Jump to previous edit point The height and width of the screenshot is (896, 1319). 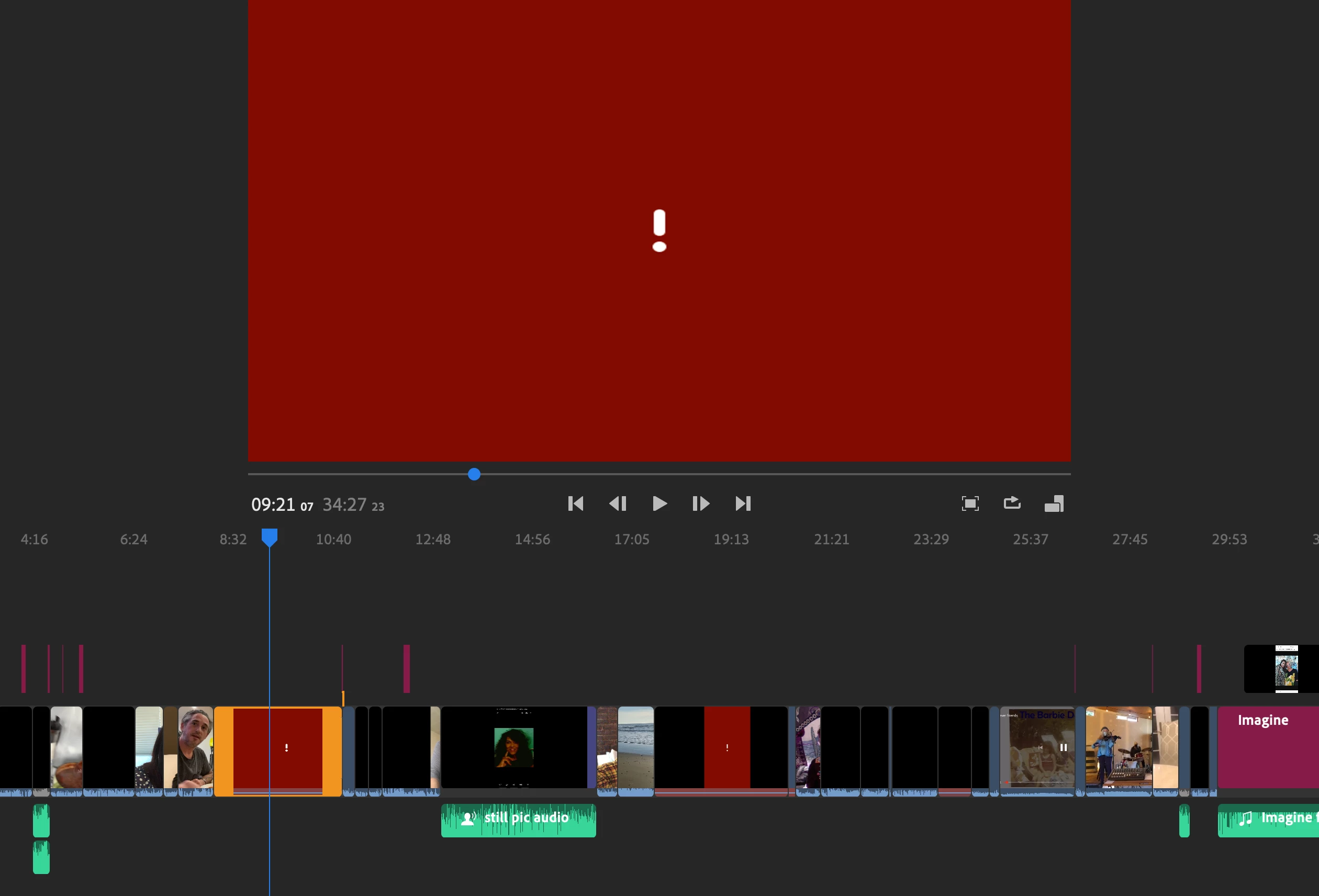(x=576, y=504)
